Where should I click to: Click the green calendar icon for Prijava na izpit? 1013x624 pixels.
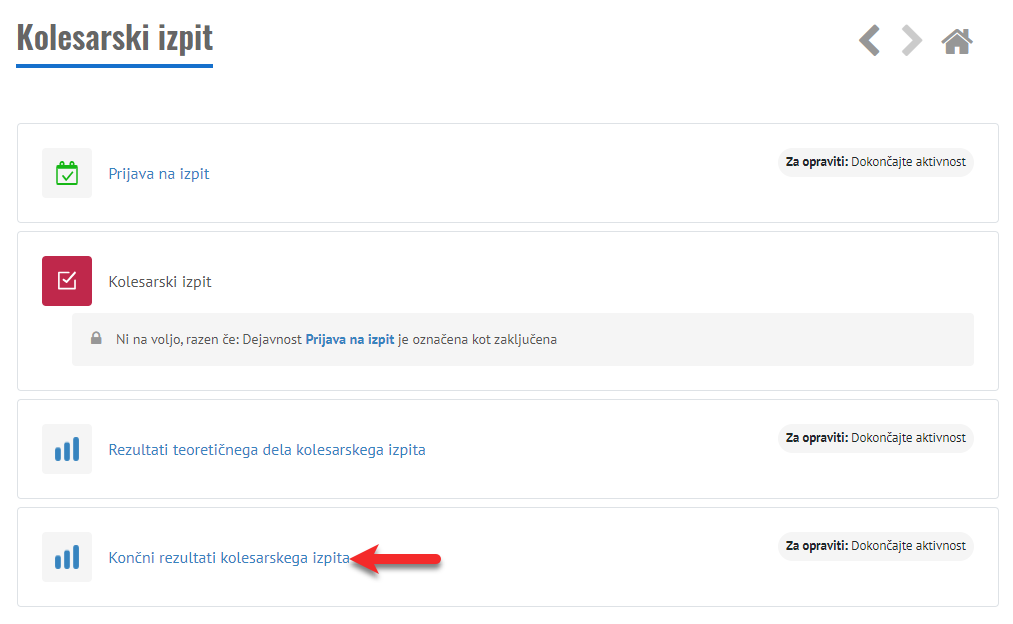(x=67, y=173)
